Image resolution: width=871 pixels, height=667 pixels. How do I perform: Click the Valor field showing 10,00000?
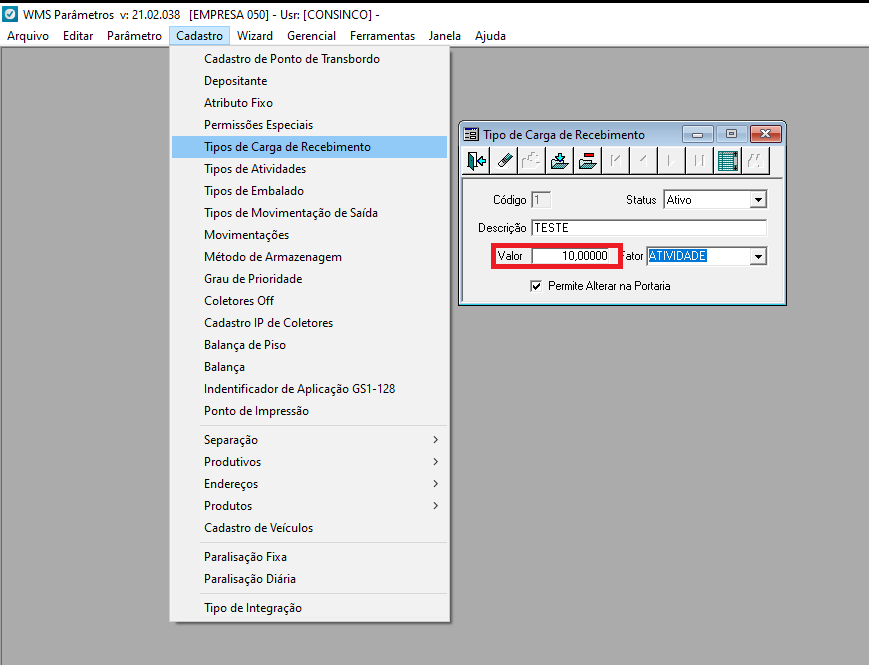[x=572, y=256]
